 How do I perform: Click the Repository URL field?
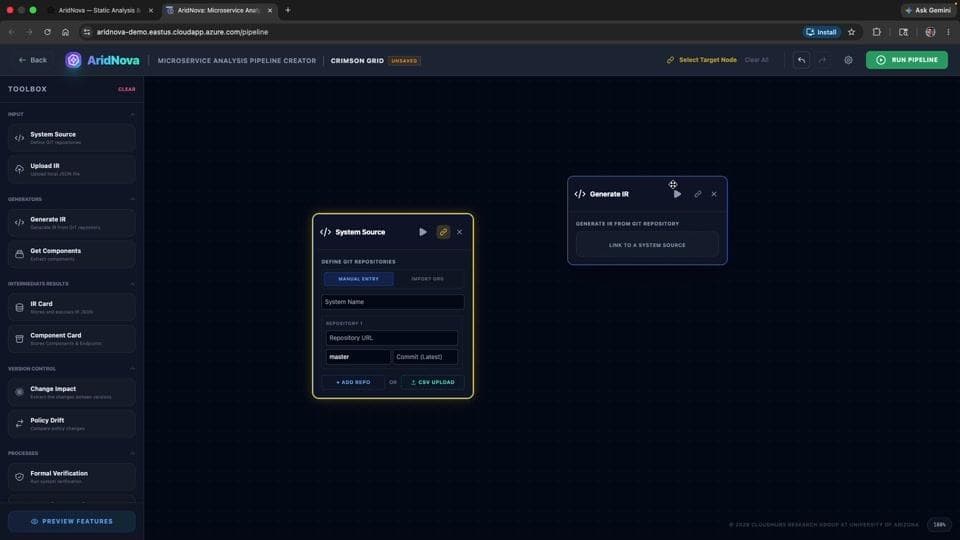coord(392,338)
